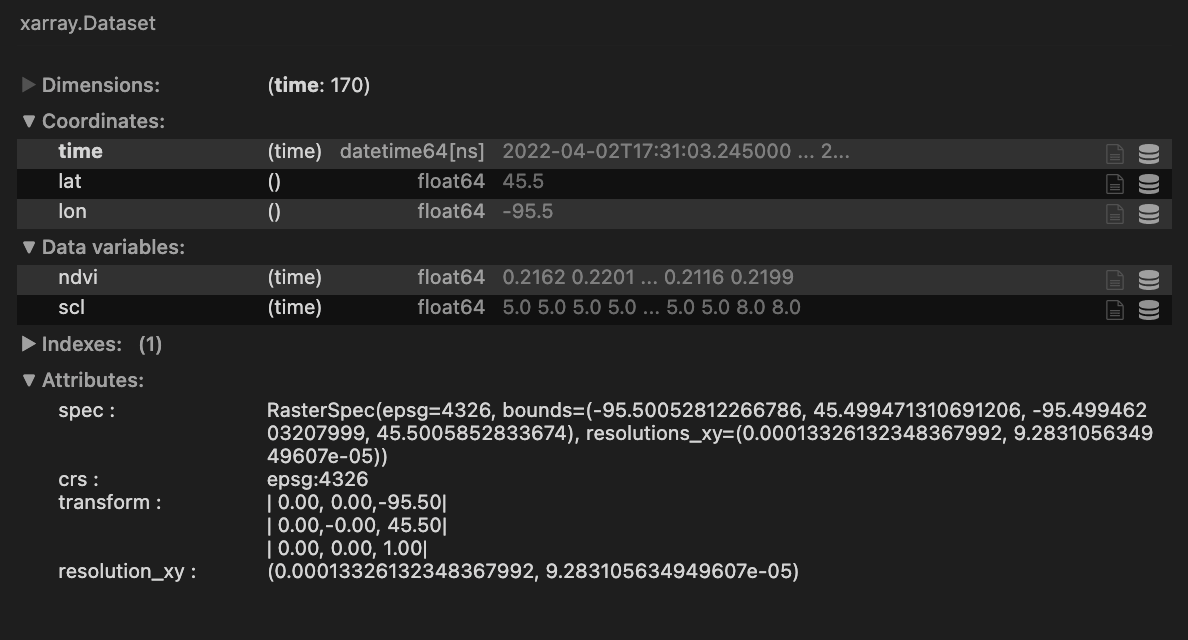Click the epsg:4326 crs value

(x=317, y=479)
